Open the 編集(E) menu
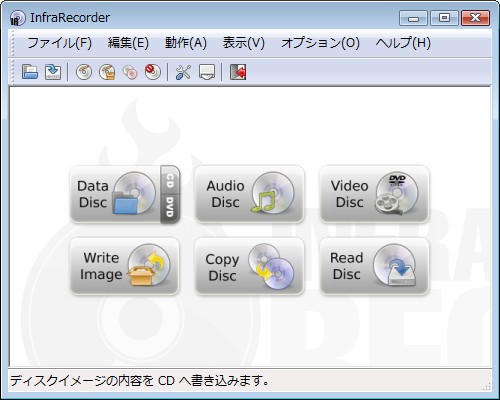 point(128,43)
